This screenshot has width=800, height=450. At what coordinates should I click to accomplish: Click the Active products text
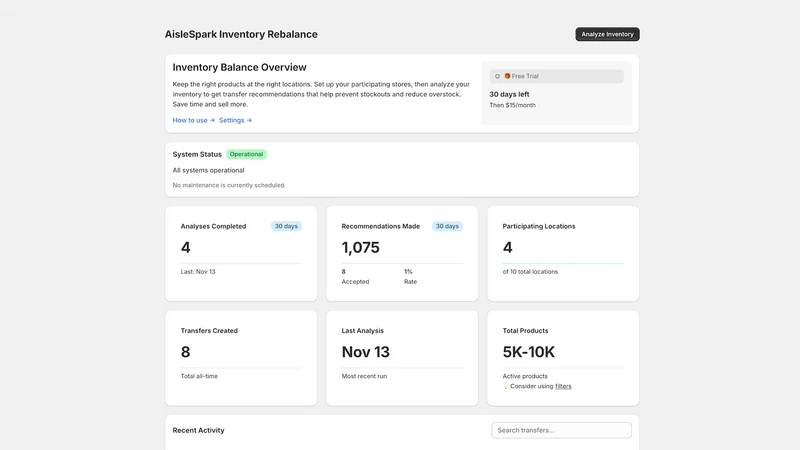pyautogui.click(x=525, y=376)
